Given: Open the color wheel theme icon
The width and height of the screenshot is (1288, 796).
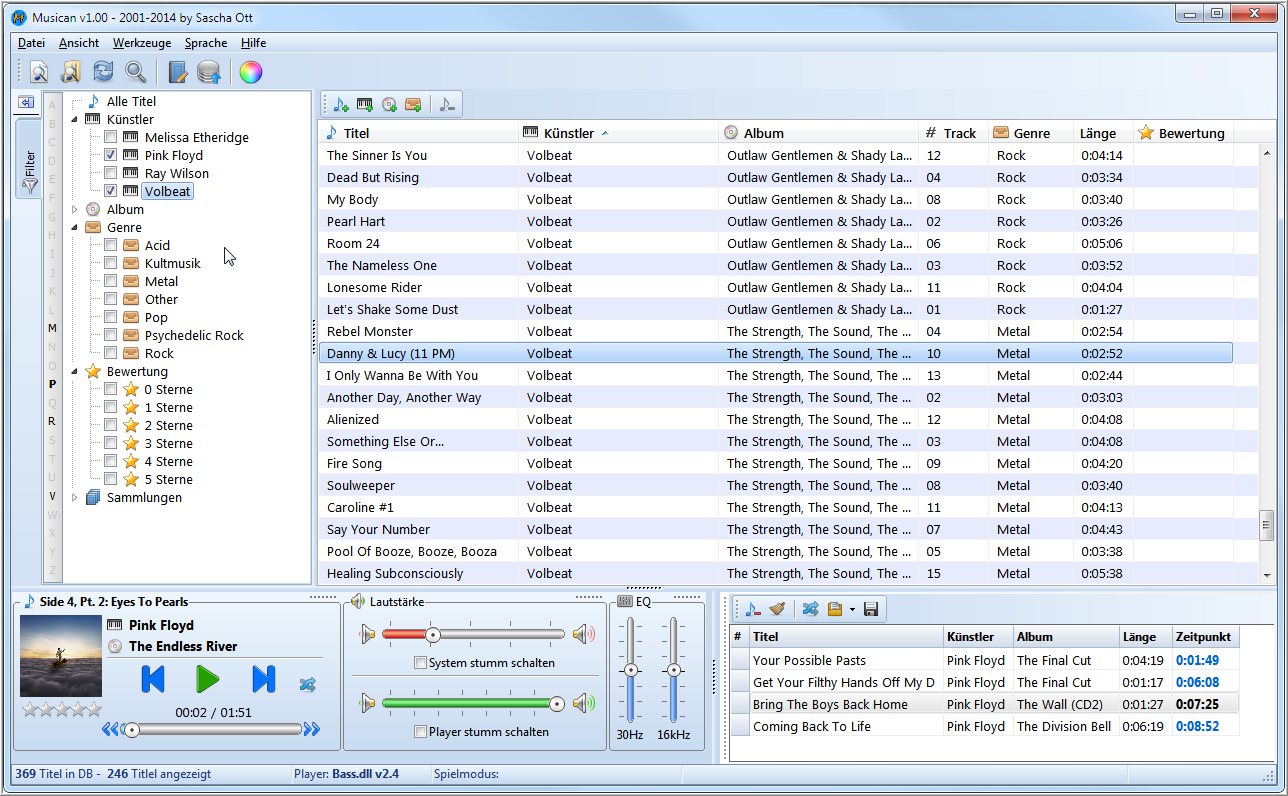Looking at the screenshot, I should (x=251, y=72).
